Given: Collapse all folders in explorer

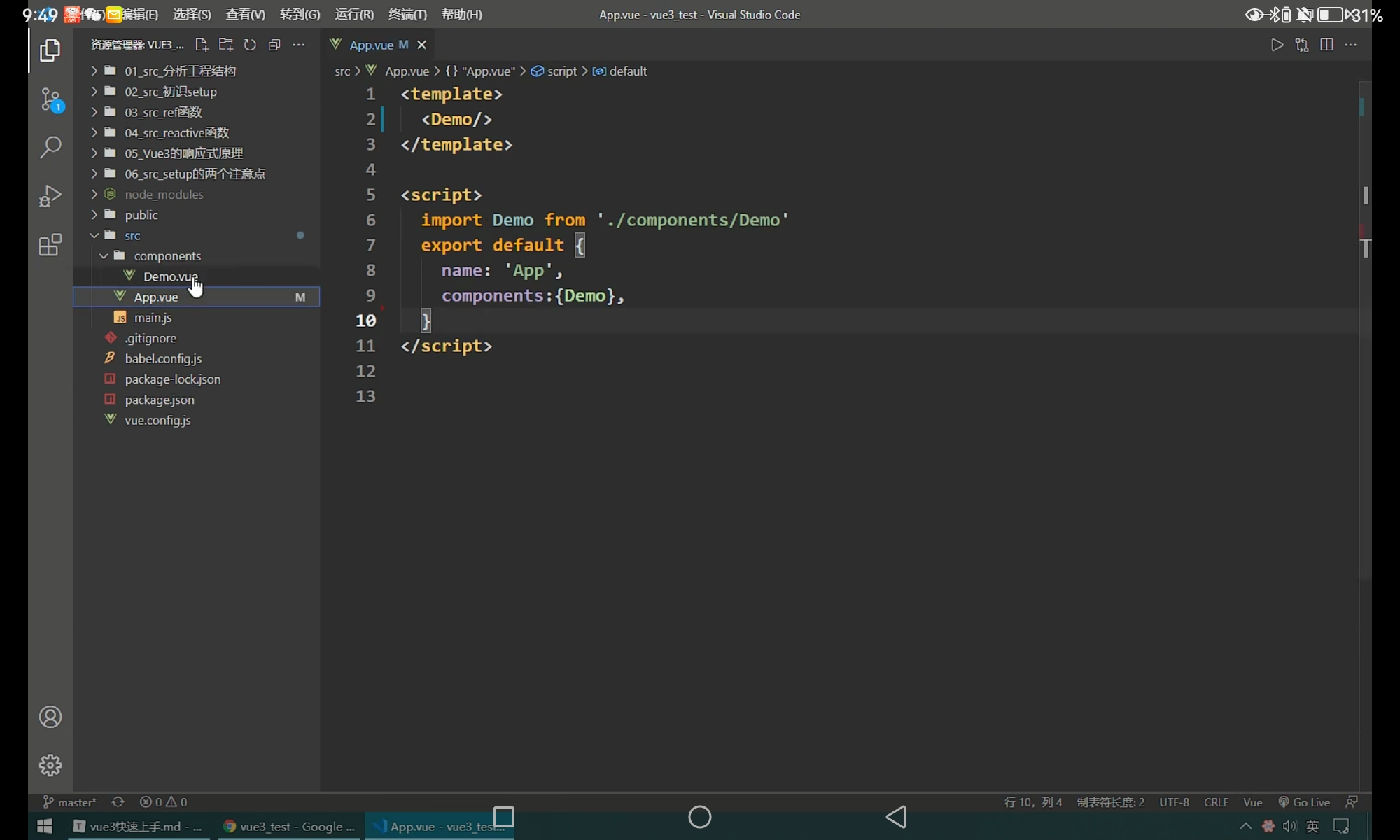Looking at the screenshot, I should pos(274,45).
